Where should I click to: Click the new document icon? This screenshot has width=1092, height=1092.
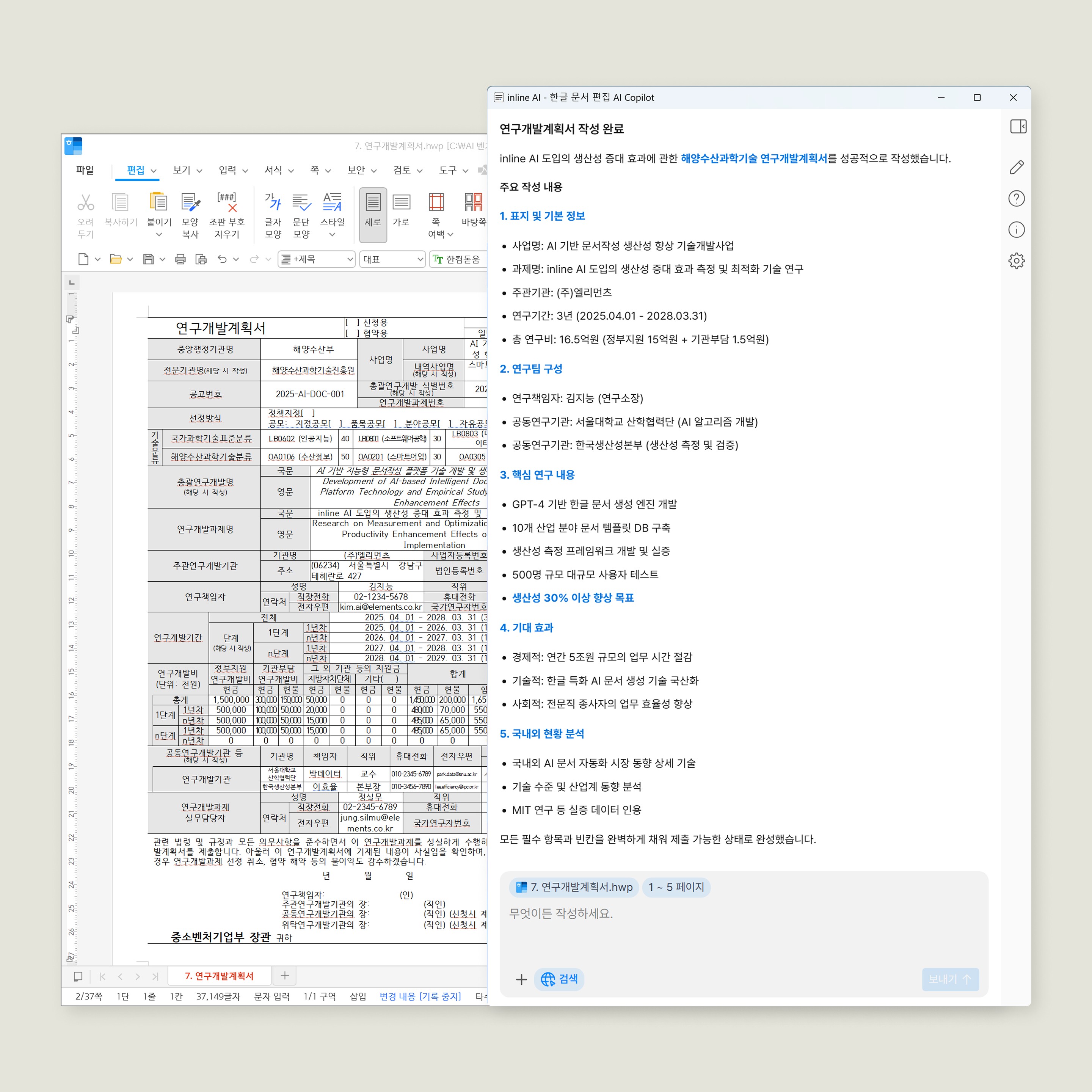pyautogui.click(x=83, y=259)
